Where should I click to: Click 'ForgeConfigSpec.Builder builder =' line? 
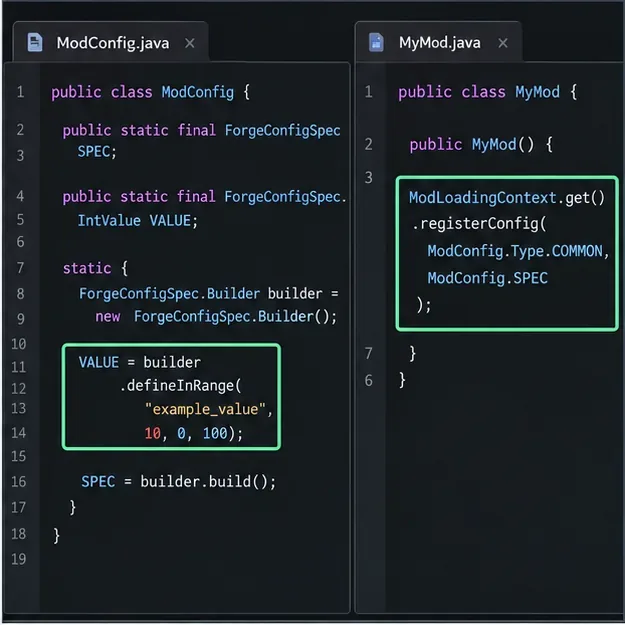[x=208, y=294]
